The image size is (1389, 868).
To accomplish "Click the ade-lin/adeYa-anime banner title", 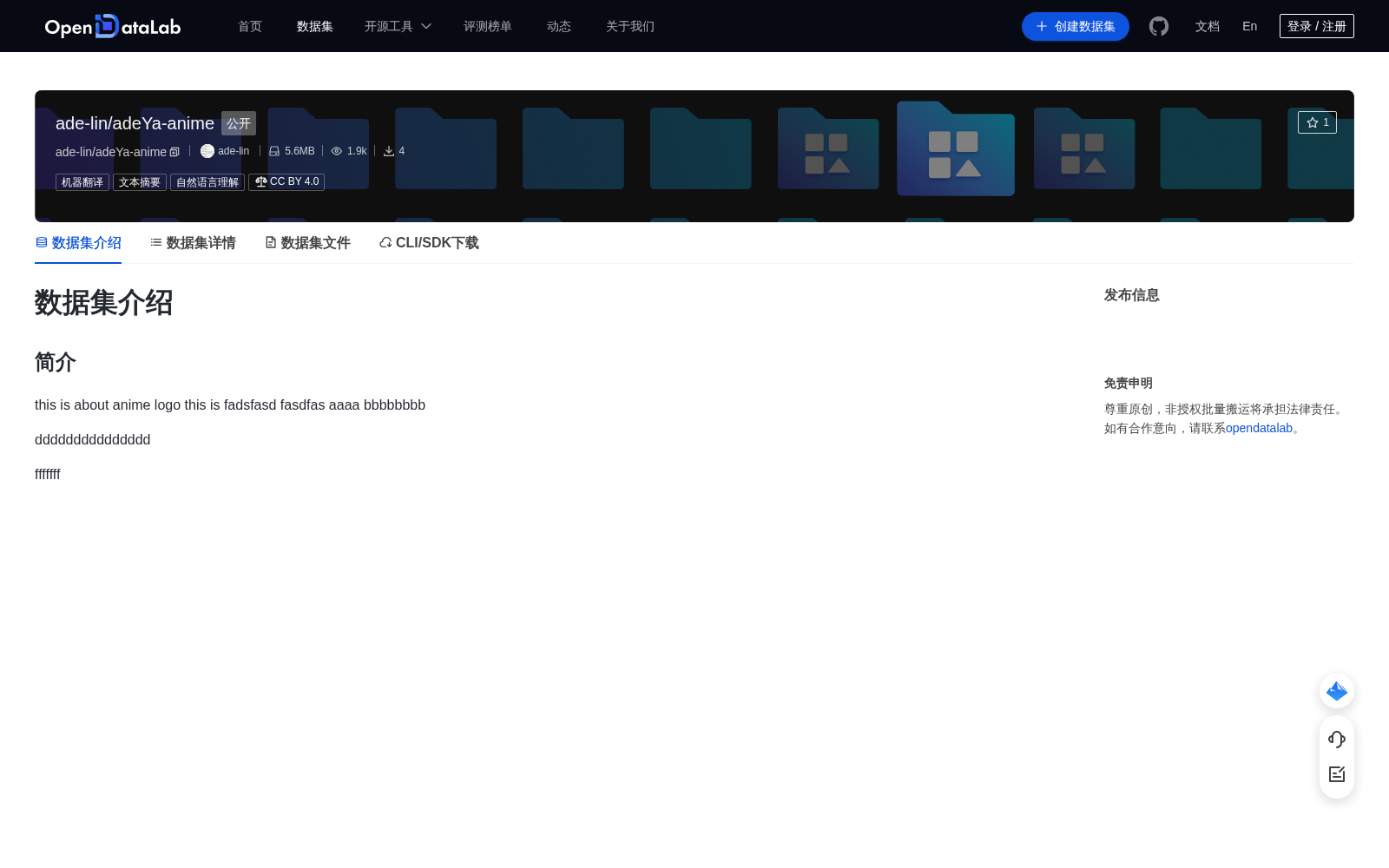I will click(x=135, y=123).
